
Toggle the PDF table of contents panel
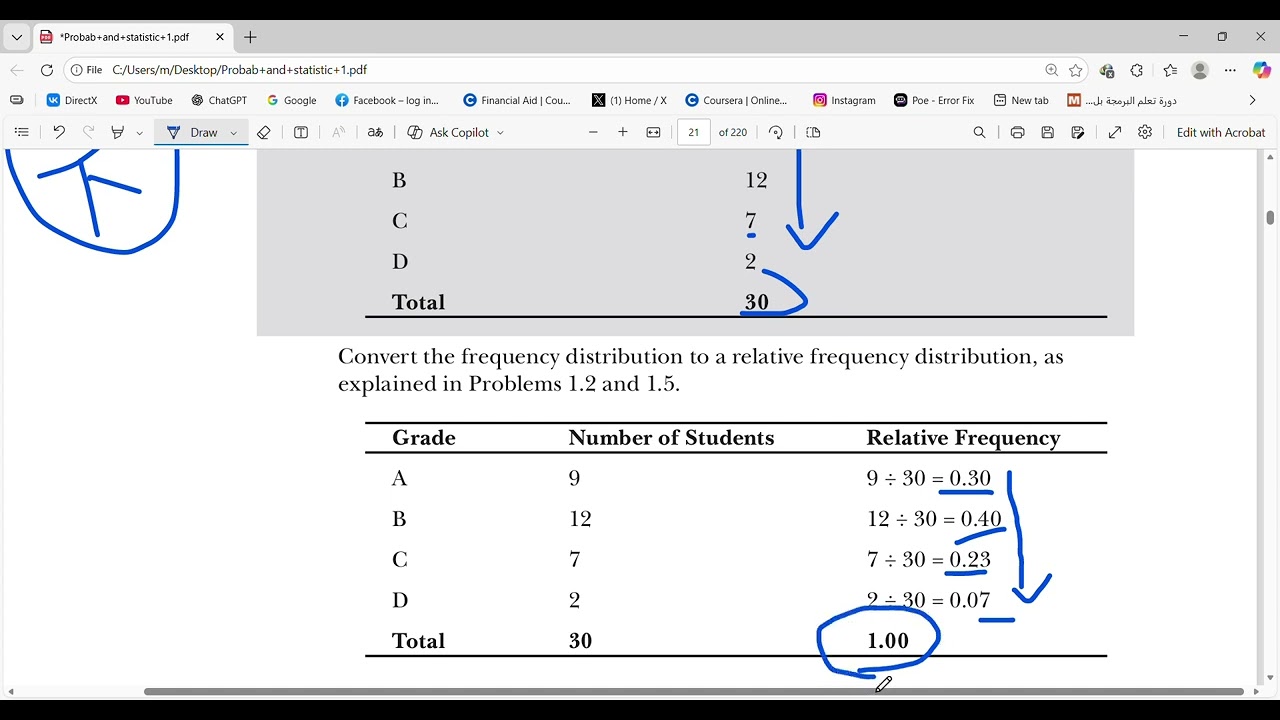click(x=21, y=132)
